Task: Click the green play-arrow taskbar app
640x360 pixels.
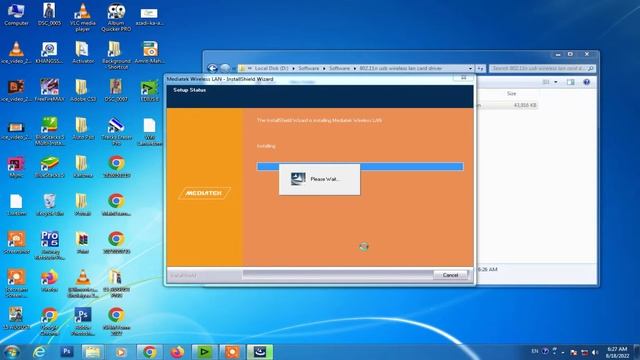Action: [x=204, y=352]
